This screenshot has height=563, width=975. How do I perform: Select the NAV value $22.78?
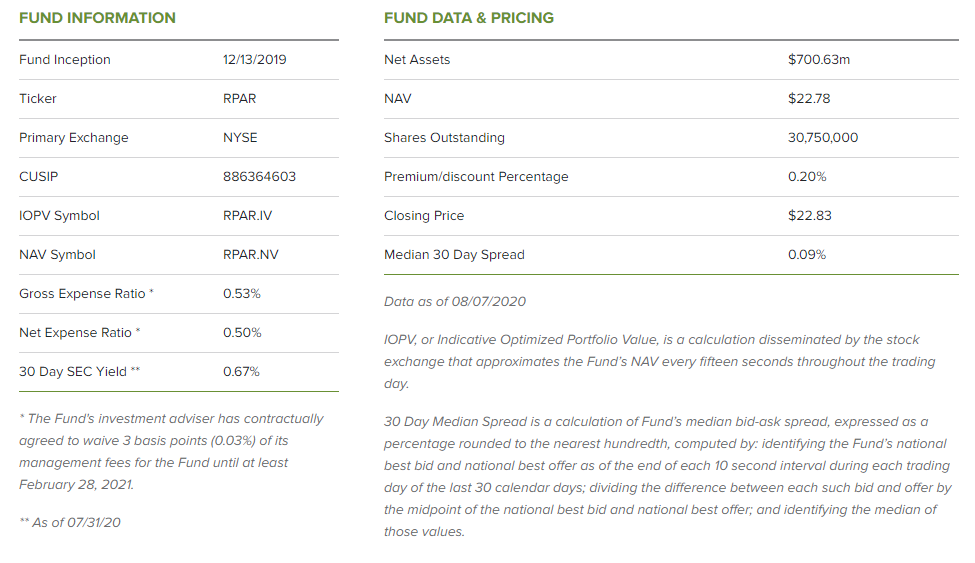(809, 99)
